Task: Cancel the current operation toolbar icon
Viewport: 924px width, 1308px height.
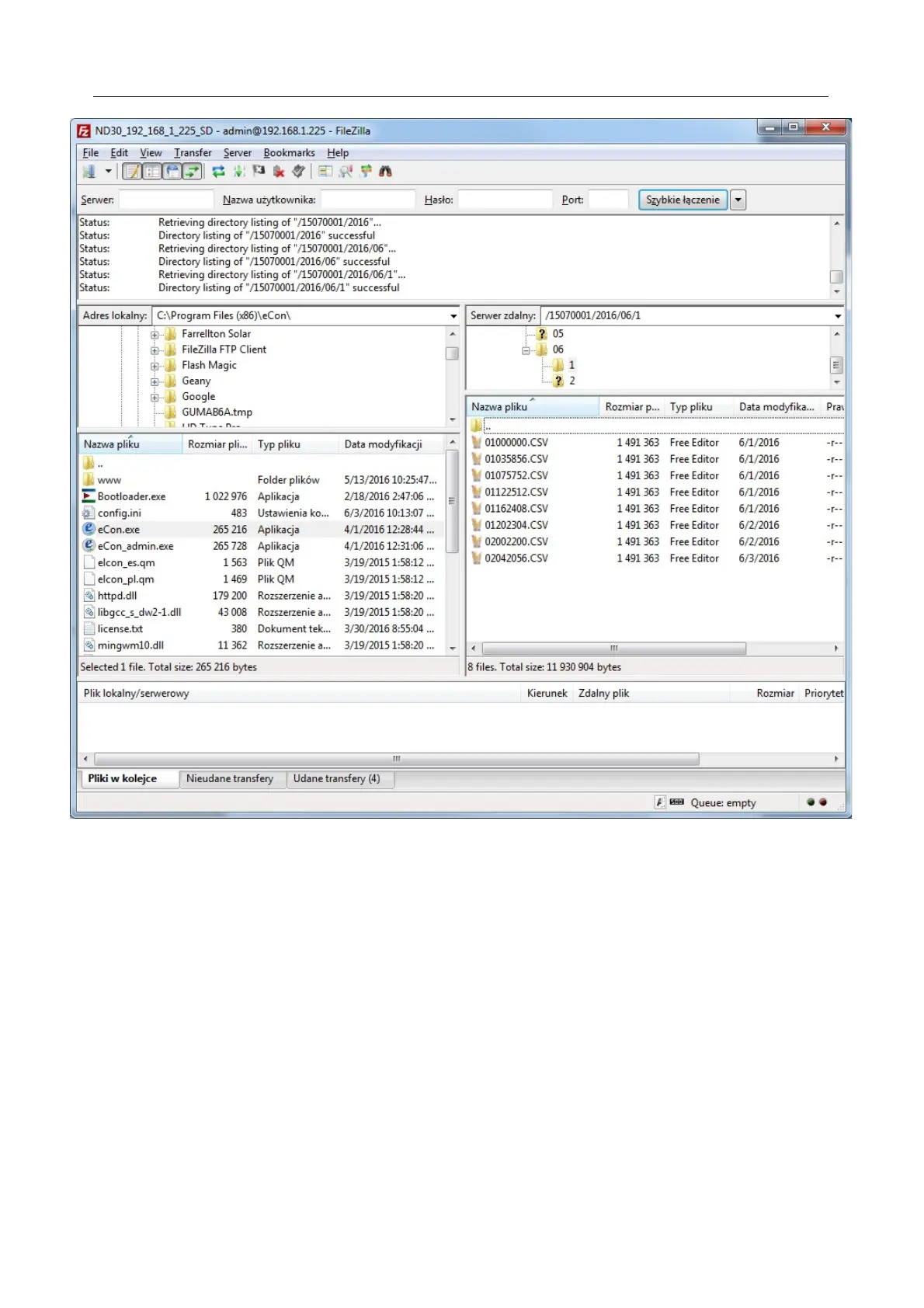Action: click(x=259, y=171)
